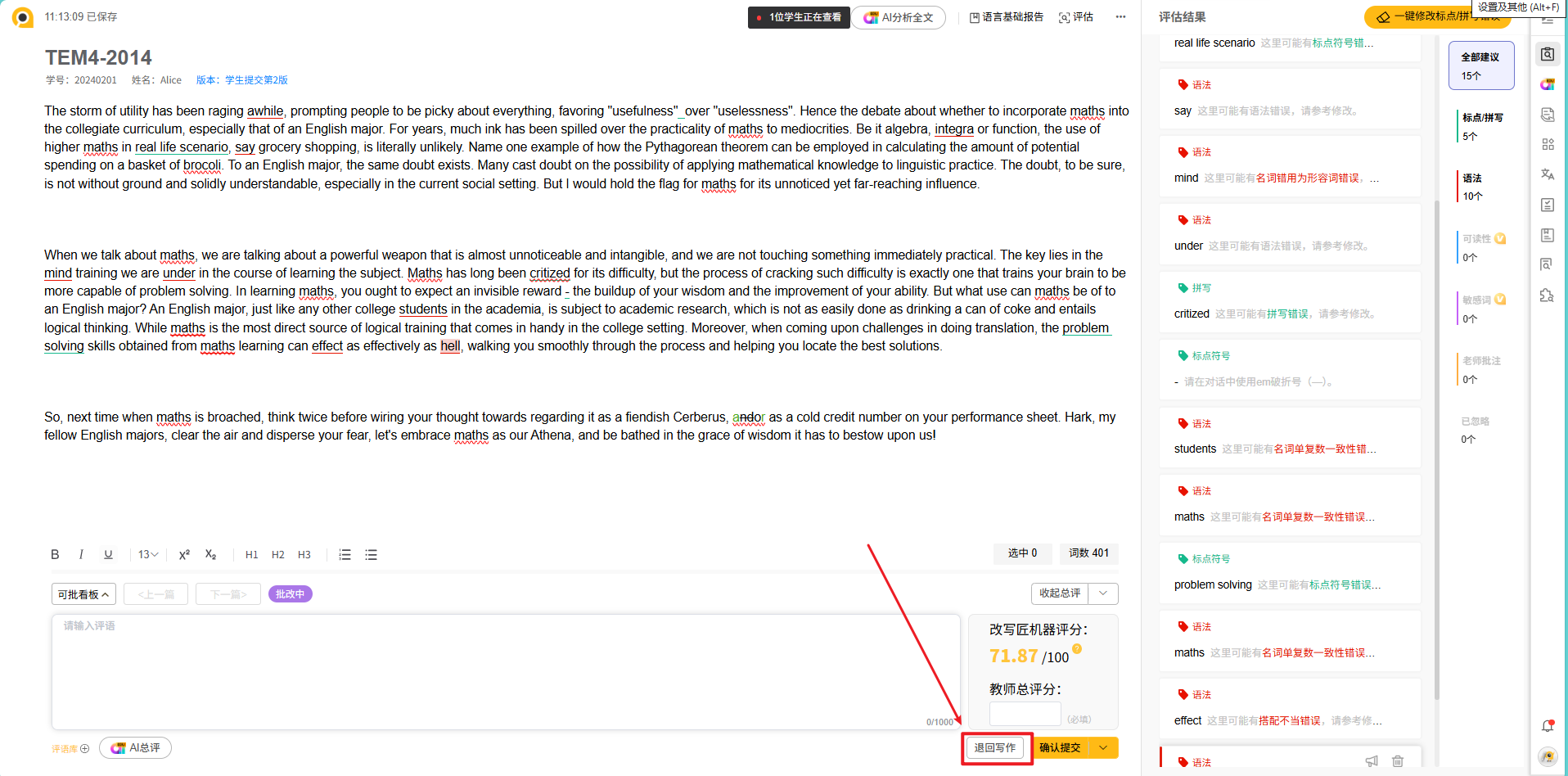Toggle underline formatting

point(108,555)
